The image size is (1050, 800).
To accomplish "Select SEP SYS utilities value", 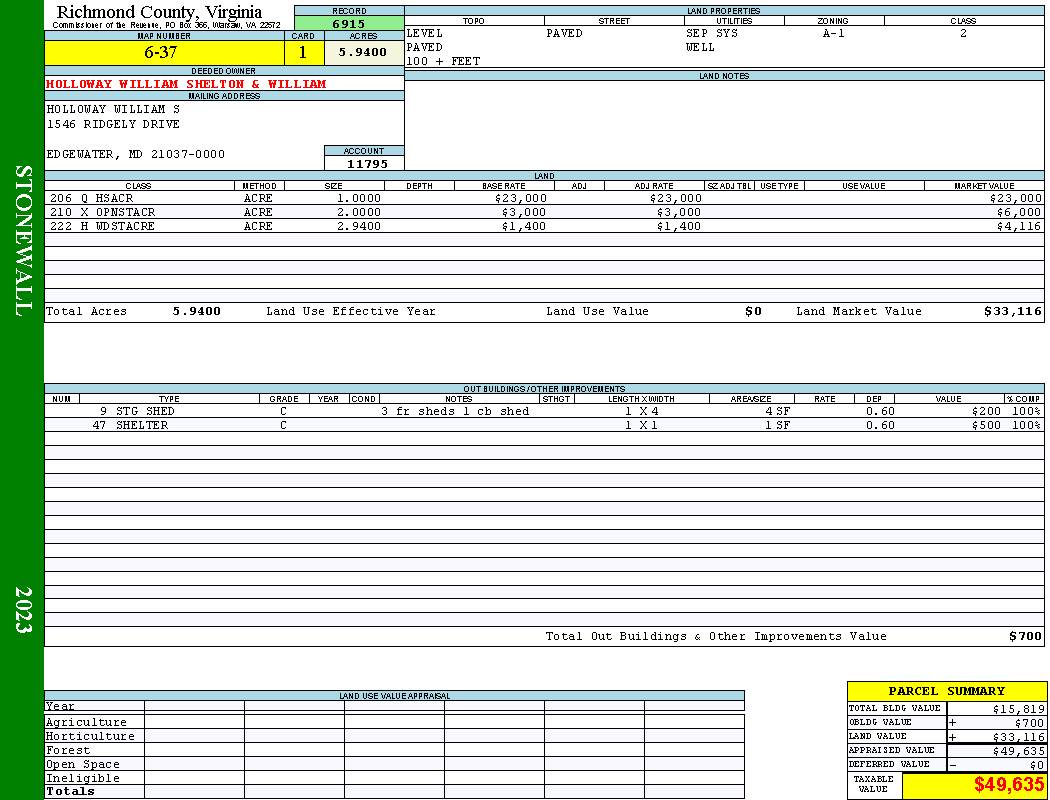I will click(x=712, y=33).
